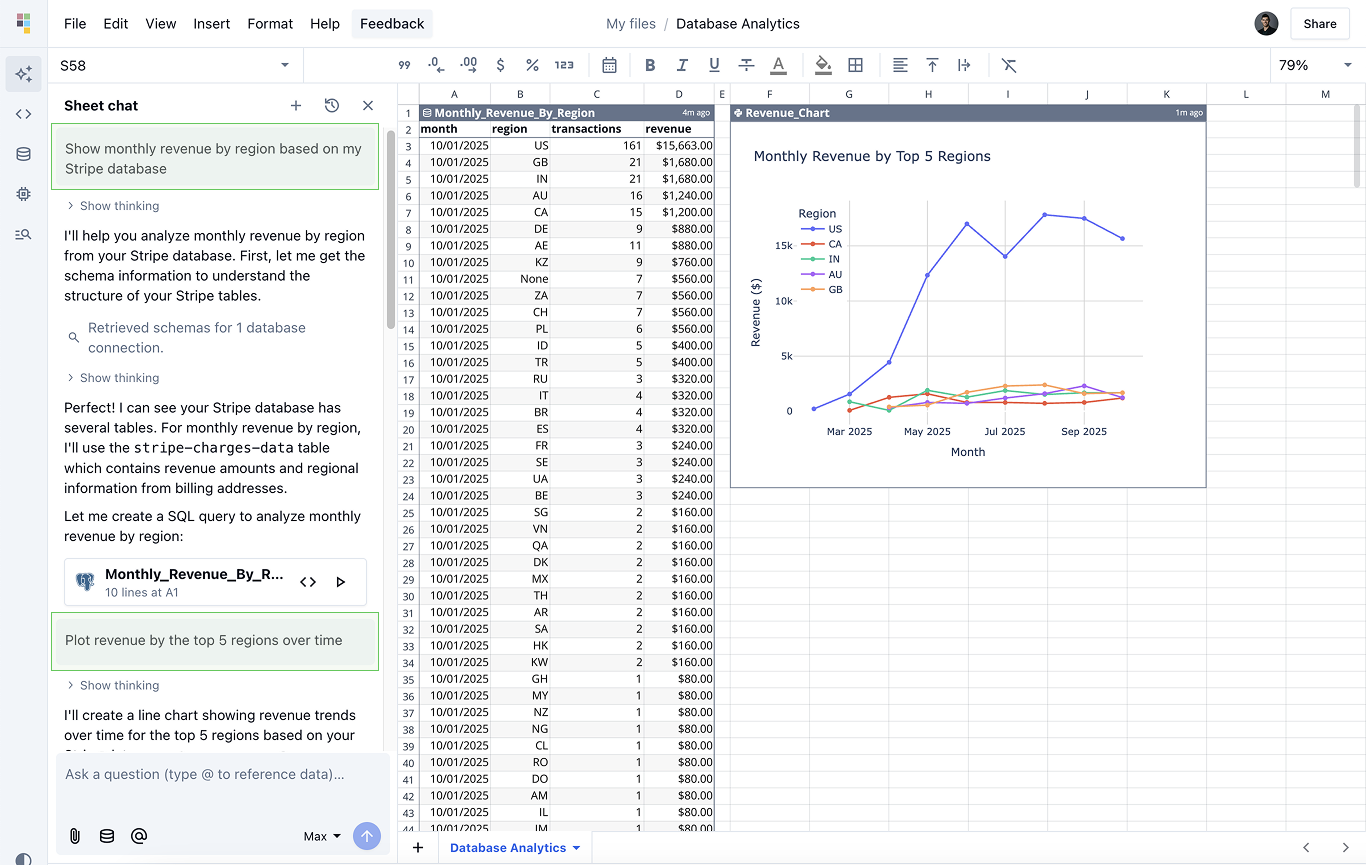Toggle bold formatting

point(650,64)
